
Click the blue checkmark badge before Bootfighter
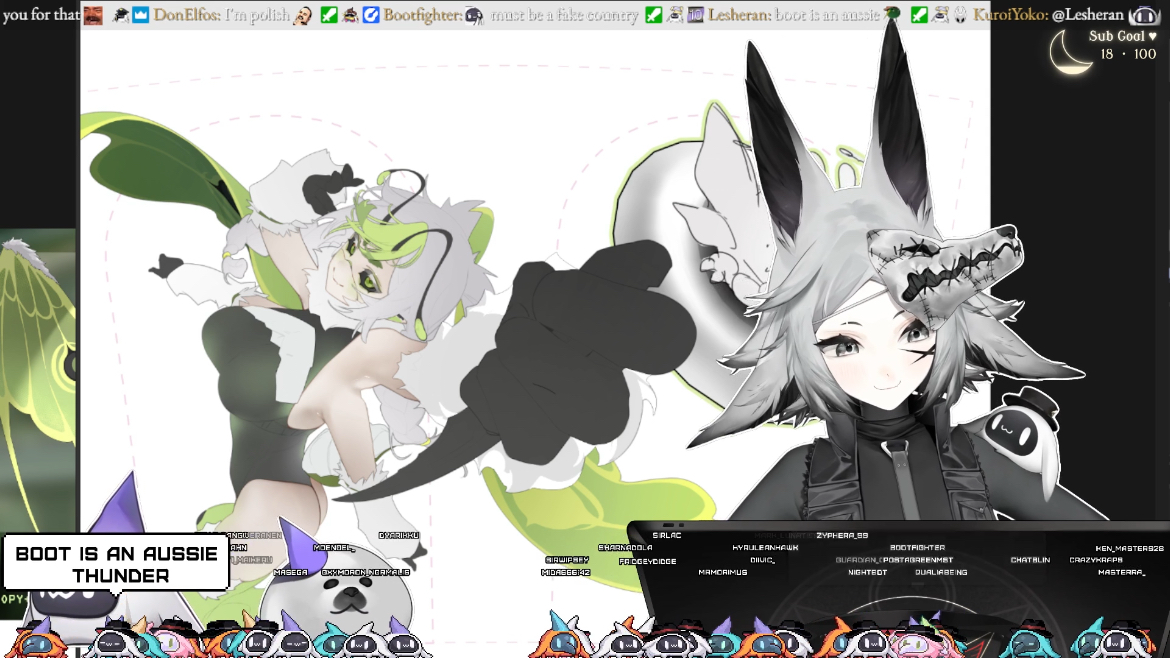pos(371,14)
